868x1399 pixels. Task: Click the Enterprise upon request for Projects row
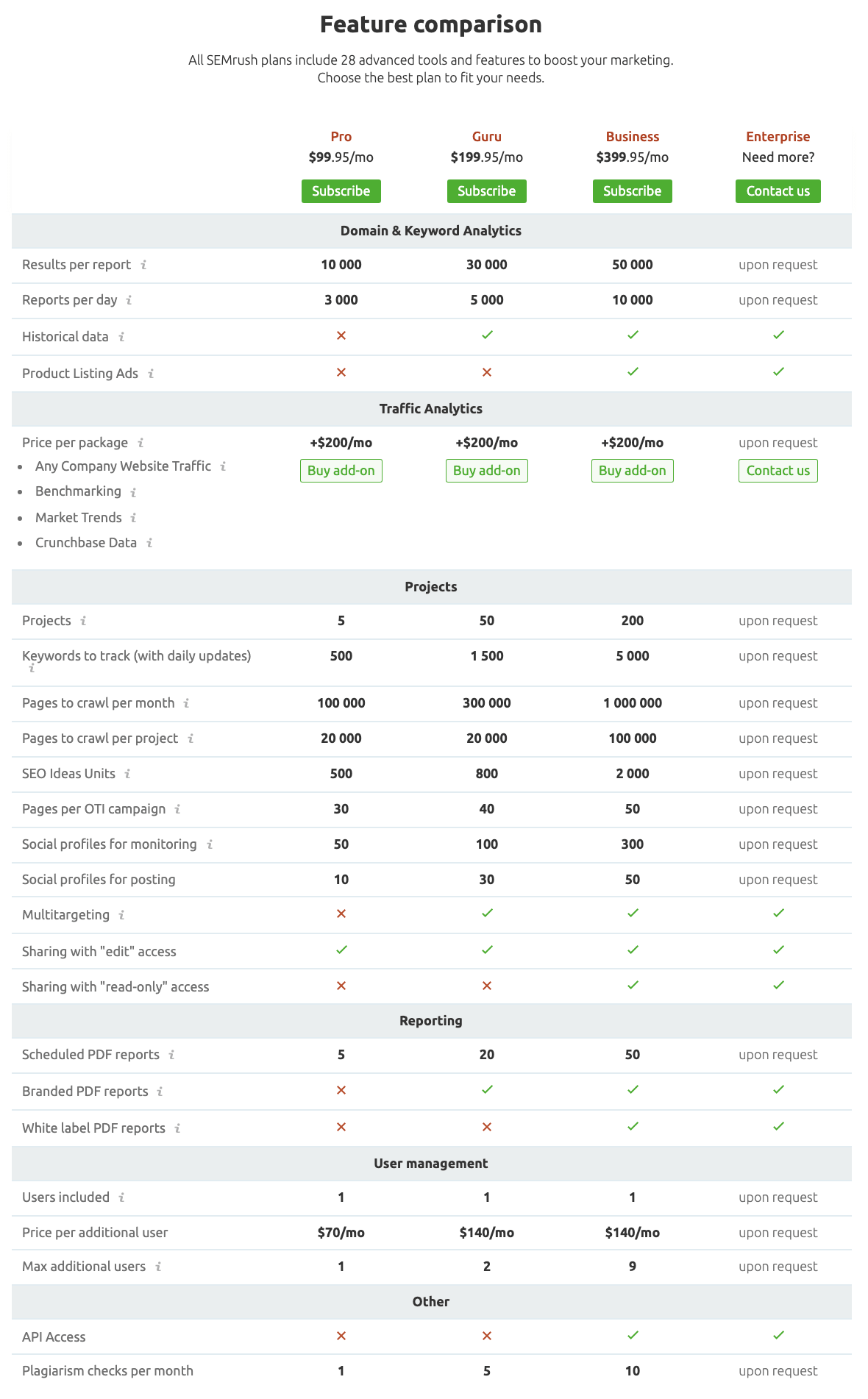tap(778, 621)
